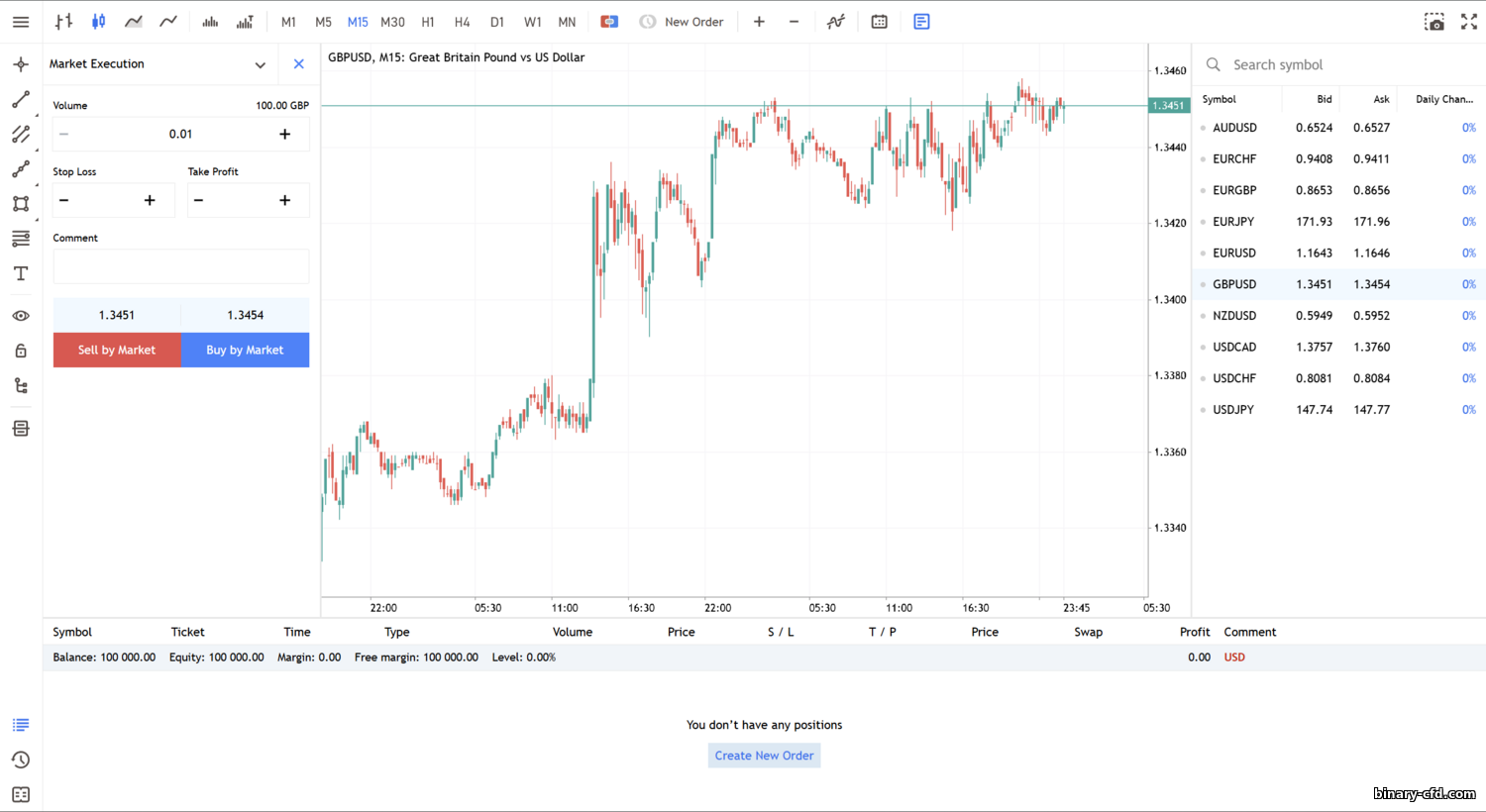This screenshot has width=1486, height=812.
Task: Open the hamburger main menu
Action: point(21,22)
